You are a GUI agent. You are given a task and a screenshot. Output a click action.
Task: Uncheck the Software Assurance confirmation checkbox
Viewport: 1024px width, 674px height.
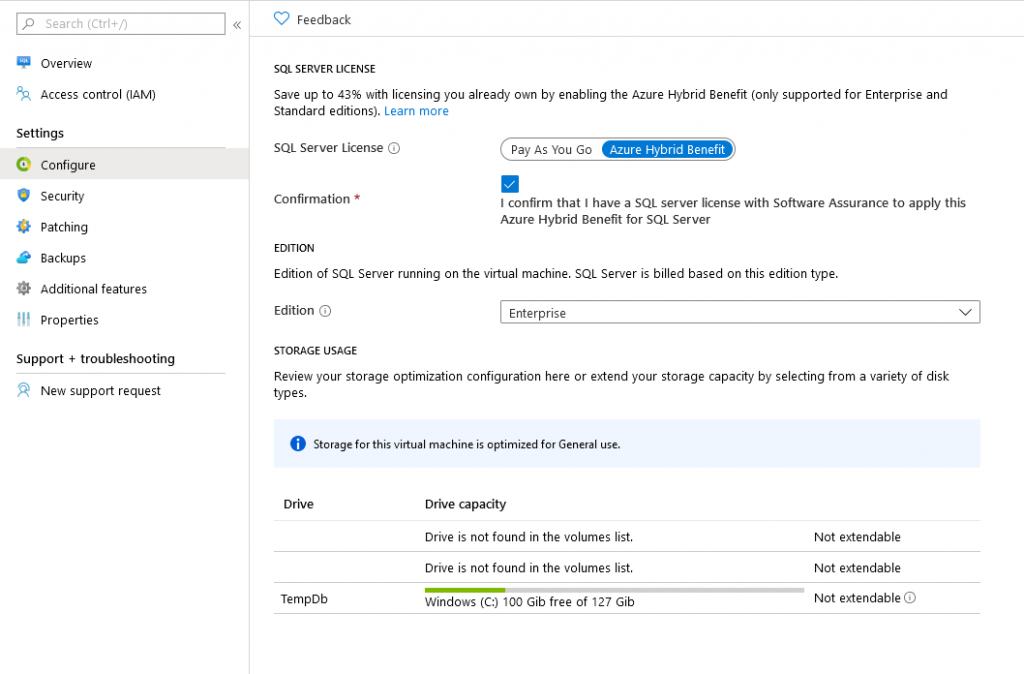(510, 184)
